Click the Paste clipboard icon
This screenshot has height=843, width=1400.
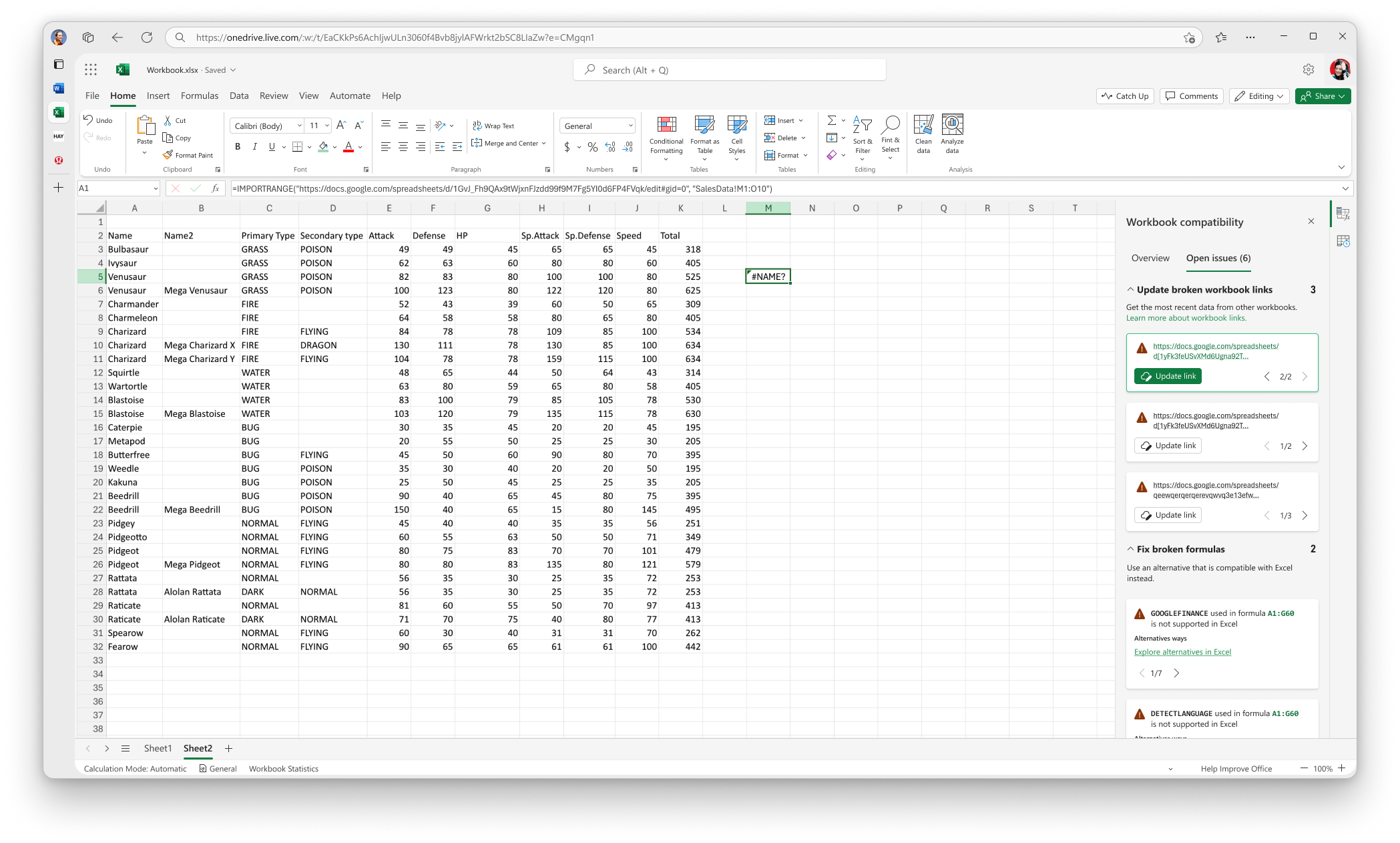pyautogui.click(x=145, y=125)
